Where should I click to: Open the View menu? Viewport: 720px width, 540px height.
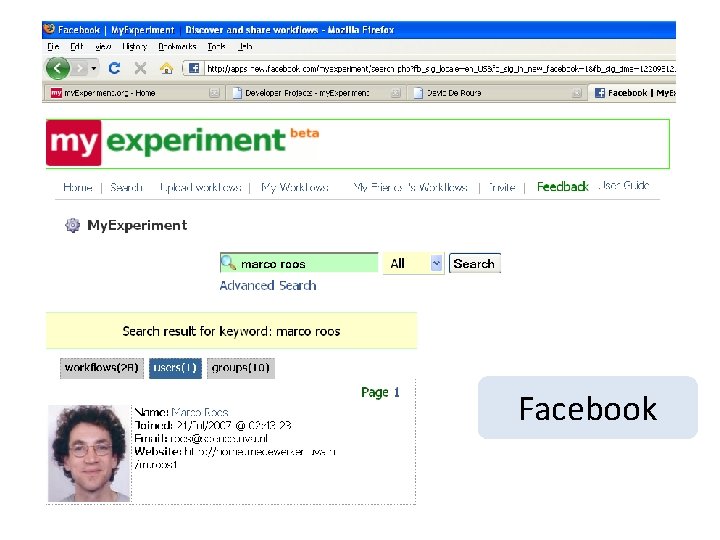[x=103, y=46]
